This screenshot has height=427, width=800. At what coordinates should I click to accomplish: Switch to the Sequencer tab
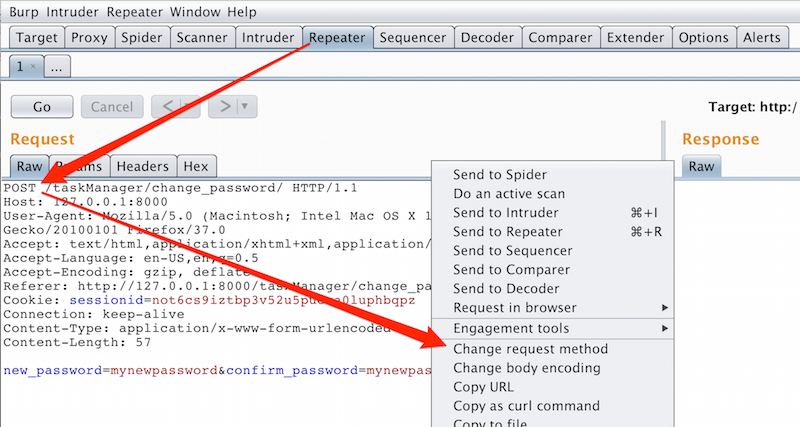pos(413,37)
